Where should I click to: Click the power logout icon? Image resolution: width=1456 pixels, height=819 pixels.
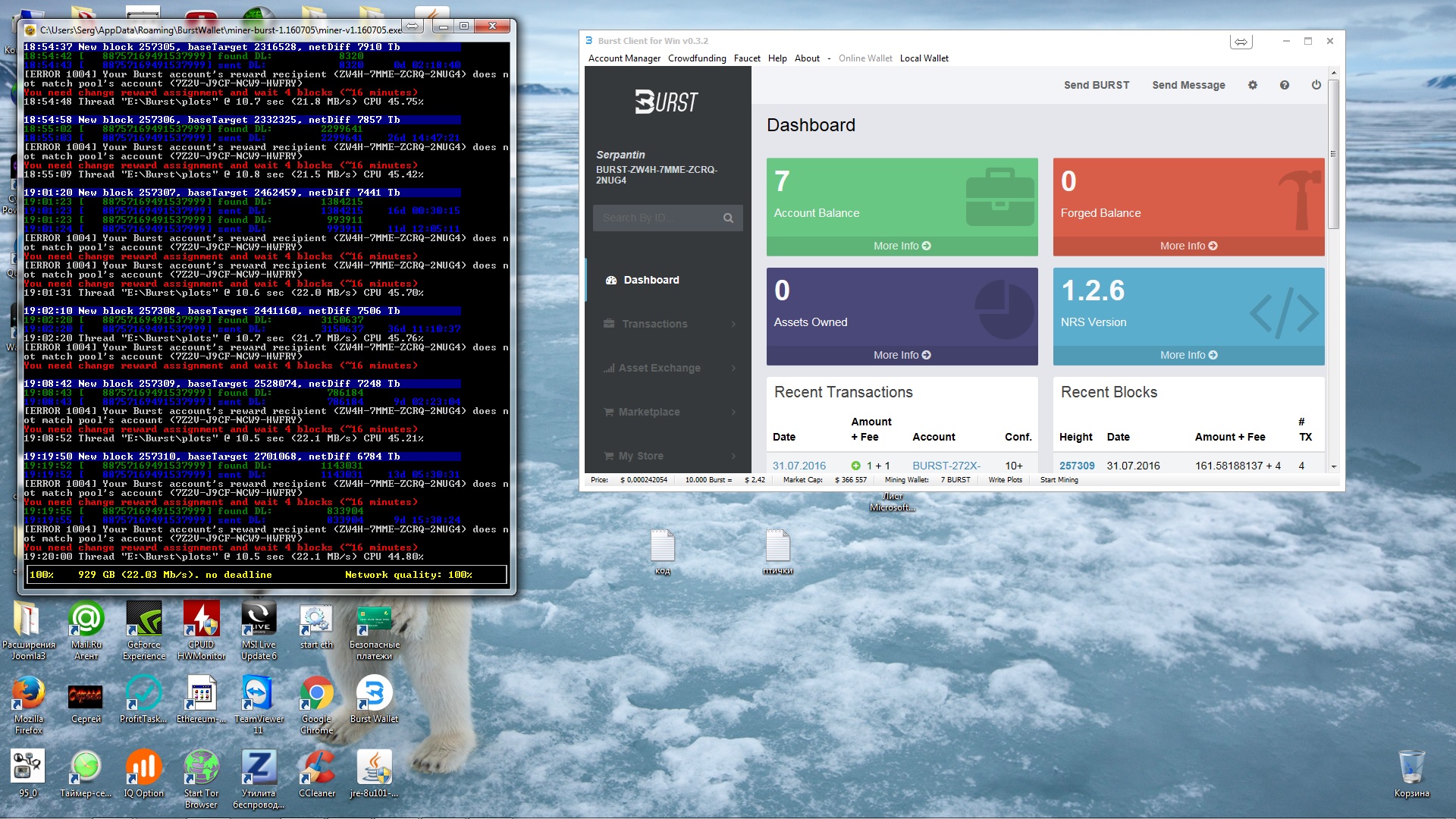point(1316,85)
